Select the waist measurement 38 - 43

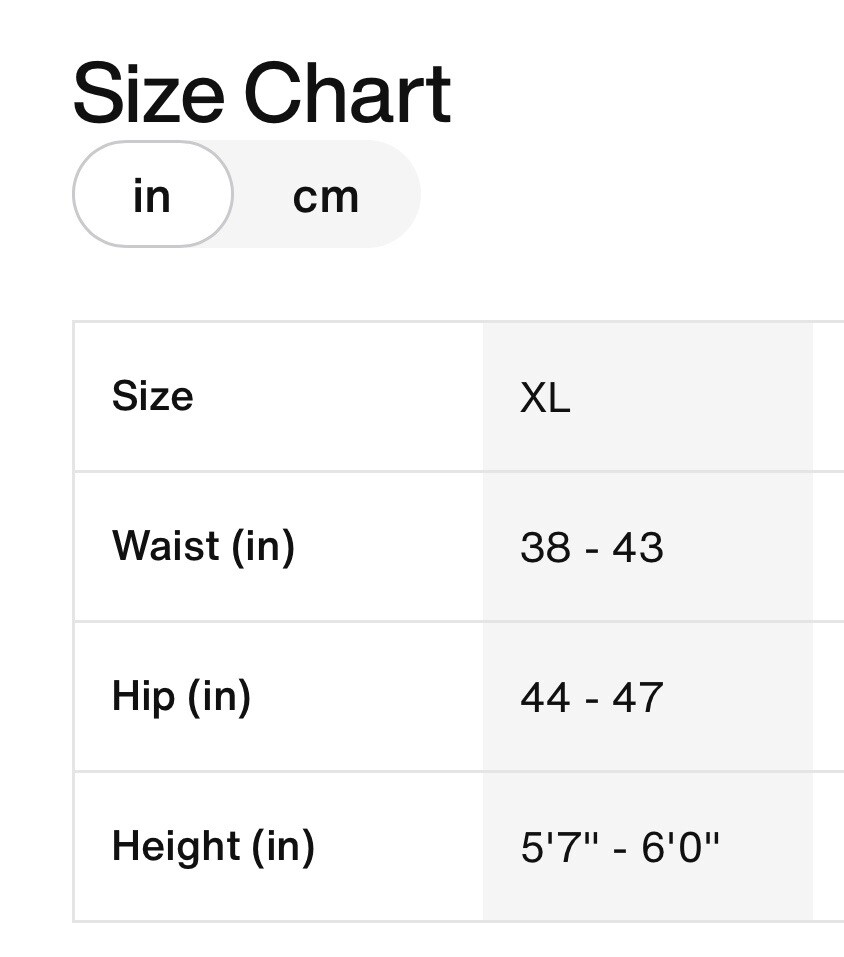(x=594, y=546)
